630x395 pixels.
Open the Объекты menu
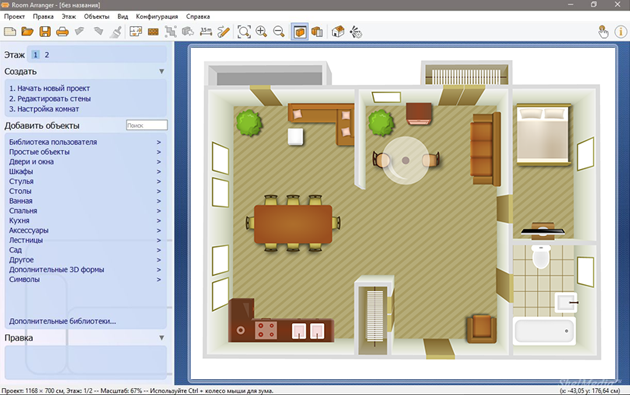coord(96,16)
